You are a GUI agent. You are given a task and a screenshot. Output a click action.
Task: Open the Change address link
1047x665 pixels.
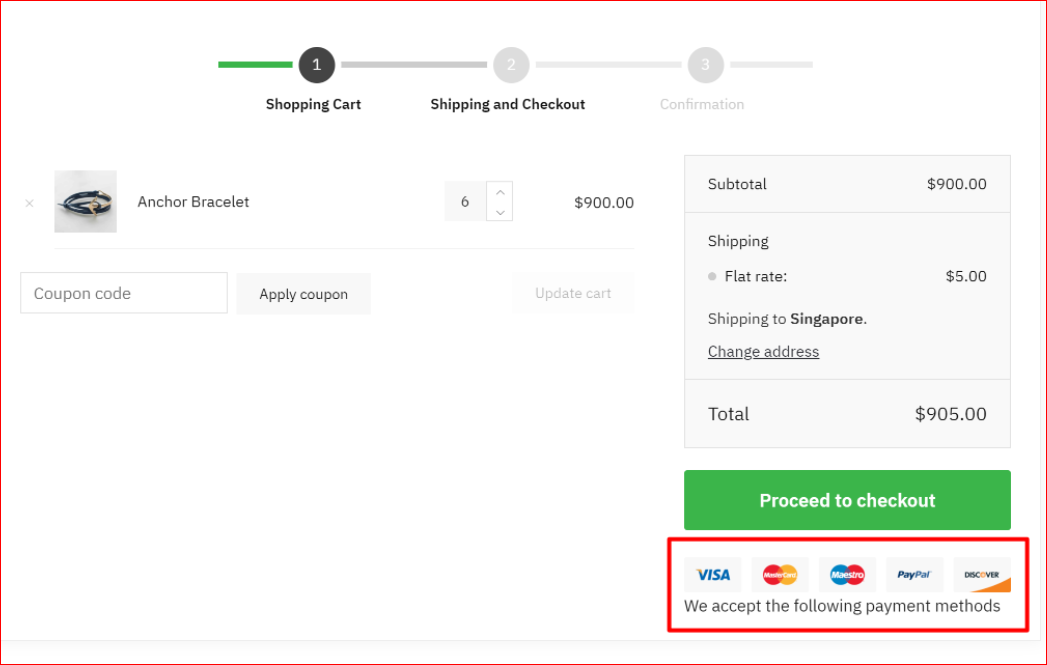tap(763, 352)
